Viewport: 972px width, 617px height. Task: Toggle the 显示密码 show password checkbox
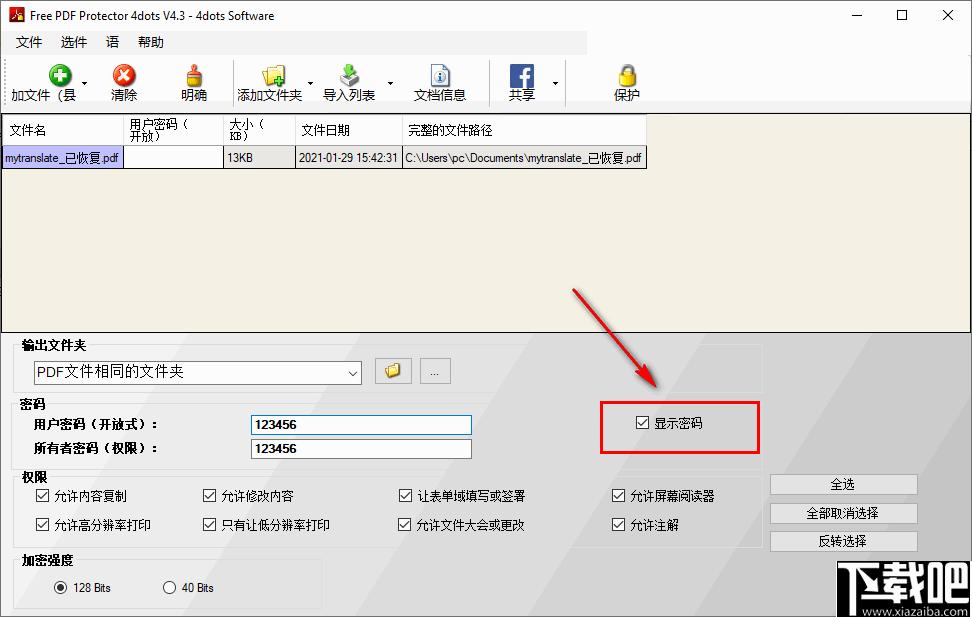(x=642, y=423)
